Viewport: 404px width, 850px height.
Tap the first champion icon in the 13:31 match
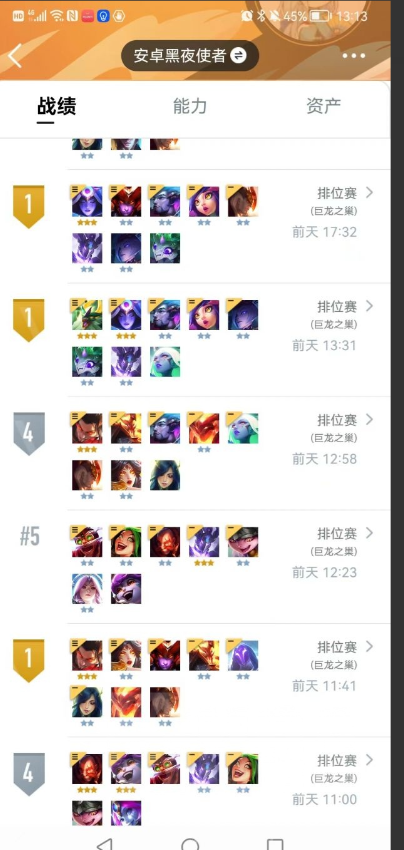pos(87,315)
